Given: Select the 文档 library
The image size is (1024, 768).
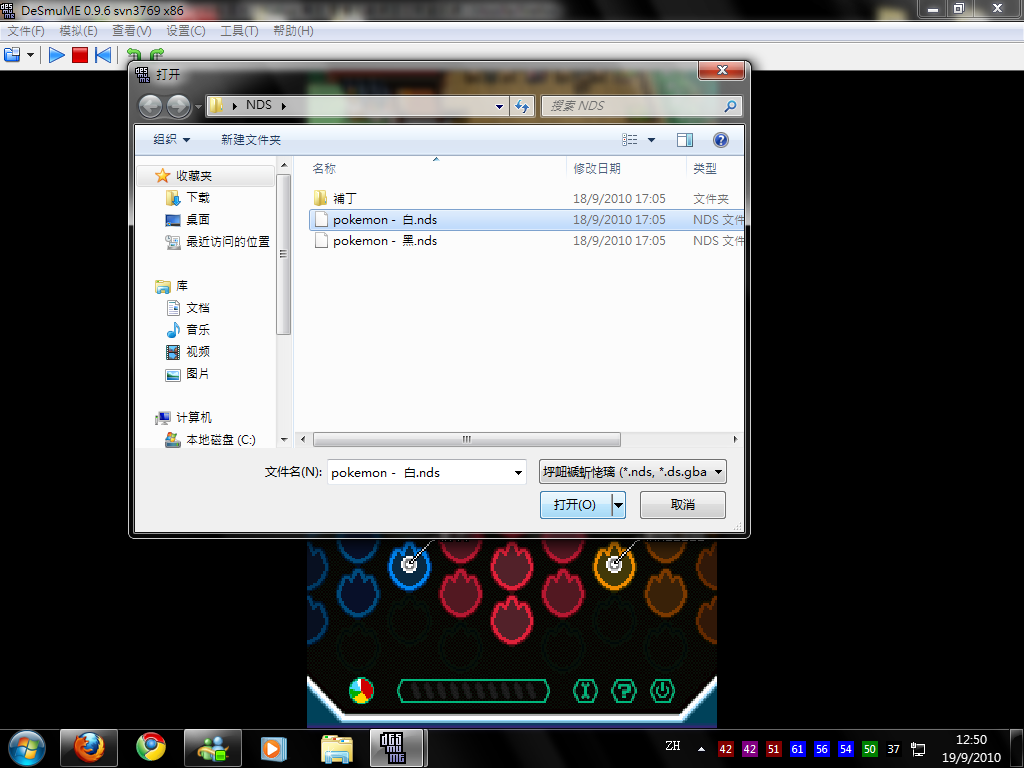Looking at the screenshot, I should [x=197, y=308].
